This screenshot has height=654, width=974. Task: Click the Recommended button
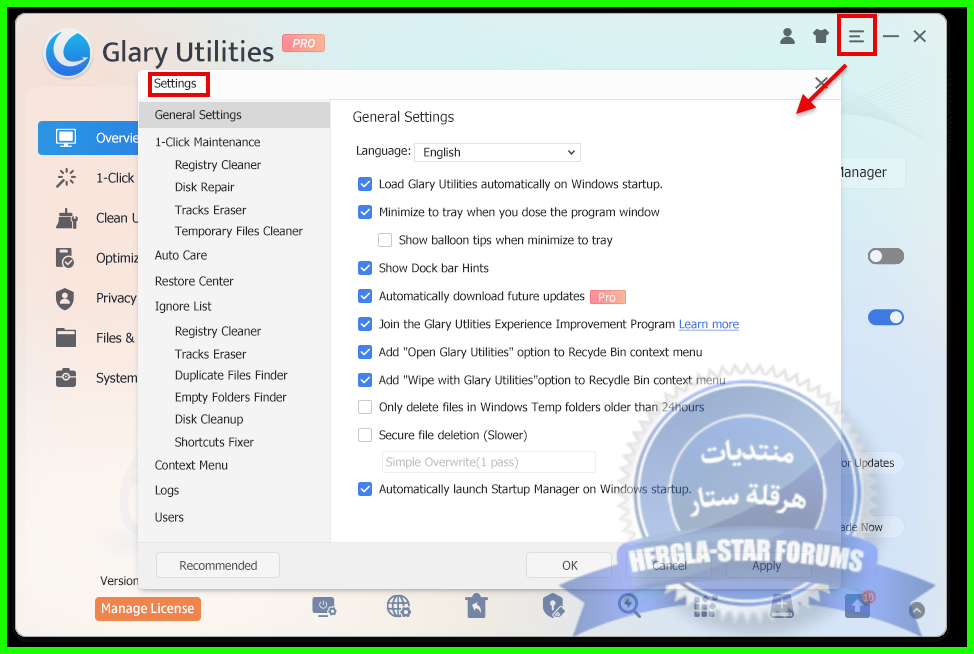point(218,565)
